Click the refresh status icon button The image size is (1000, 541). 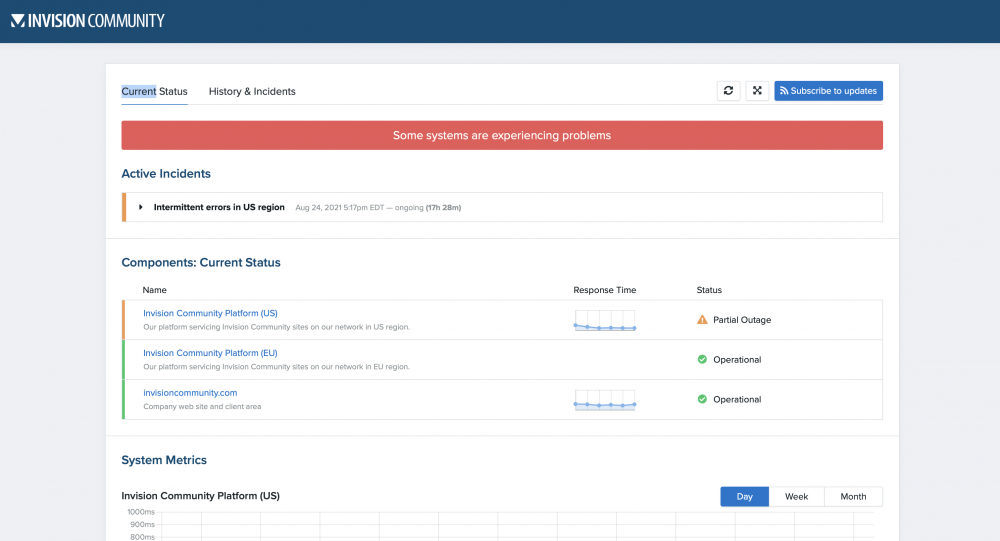(728, 91)
